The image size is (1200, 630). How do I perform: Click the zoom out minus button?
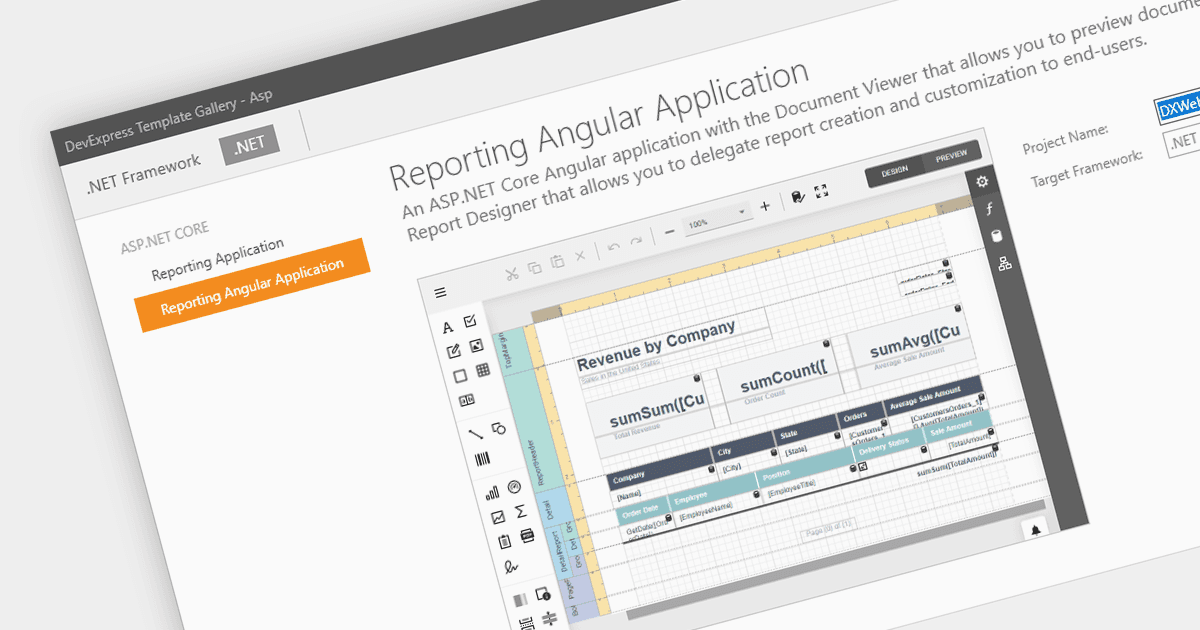coord(669,230)
